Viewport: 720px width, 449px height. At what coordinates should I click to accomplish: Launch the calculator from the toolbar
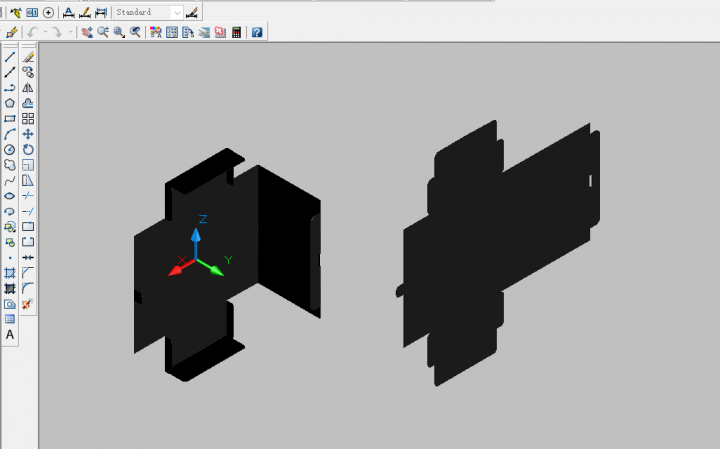tap(237, 32)
